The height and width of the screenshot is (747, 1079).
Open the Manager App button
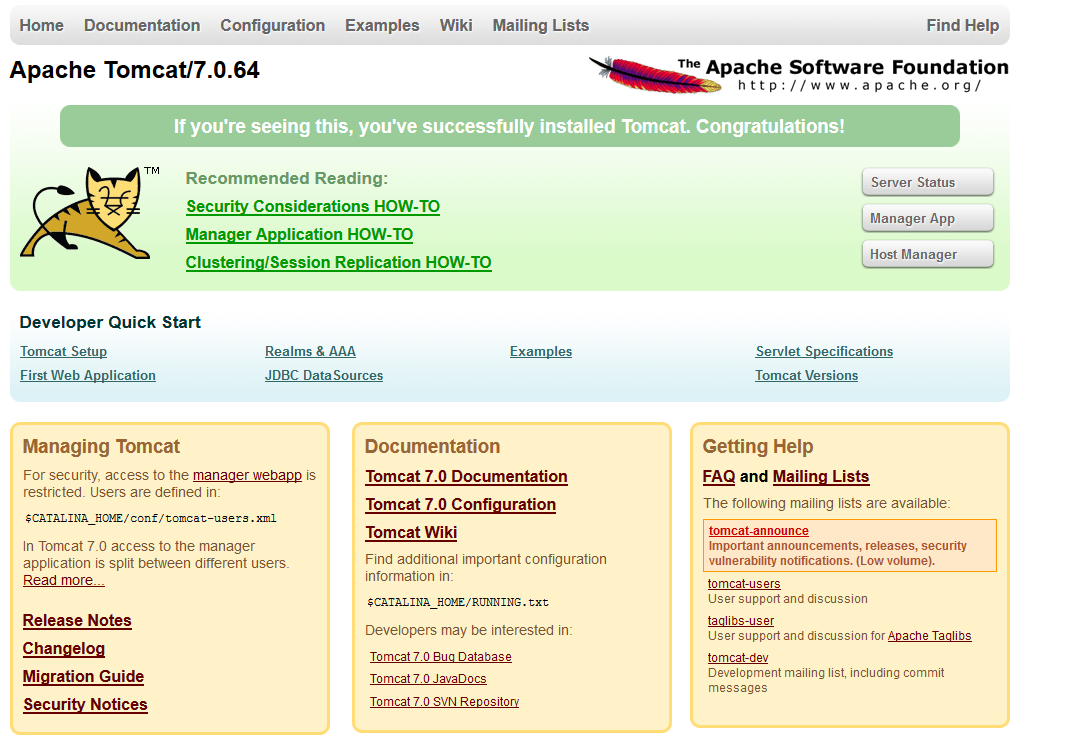927,218
